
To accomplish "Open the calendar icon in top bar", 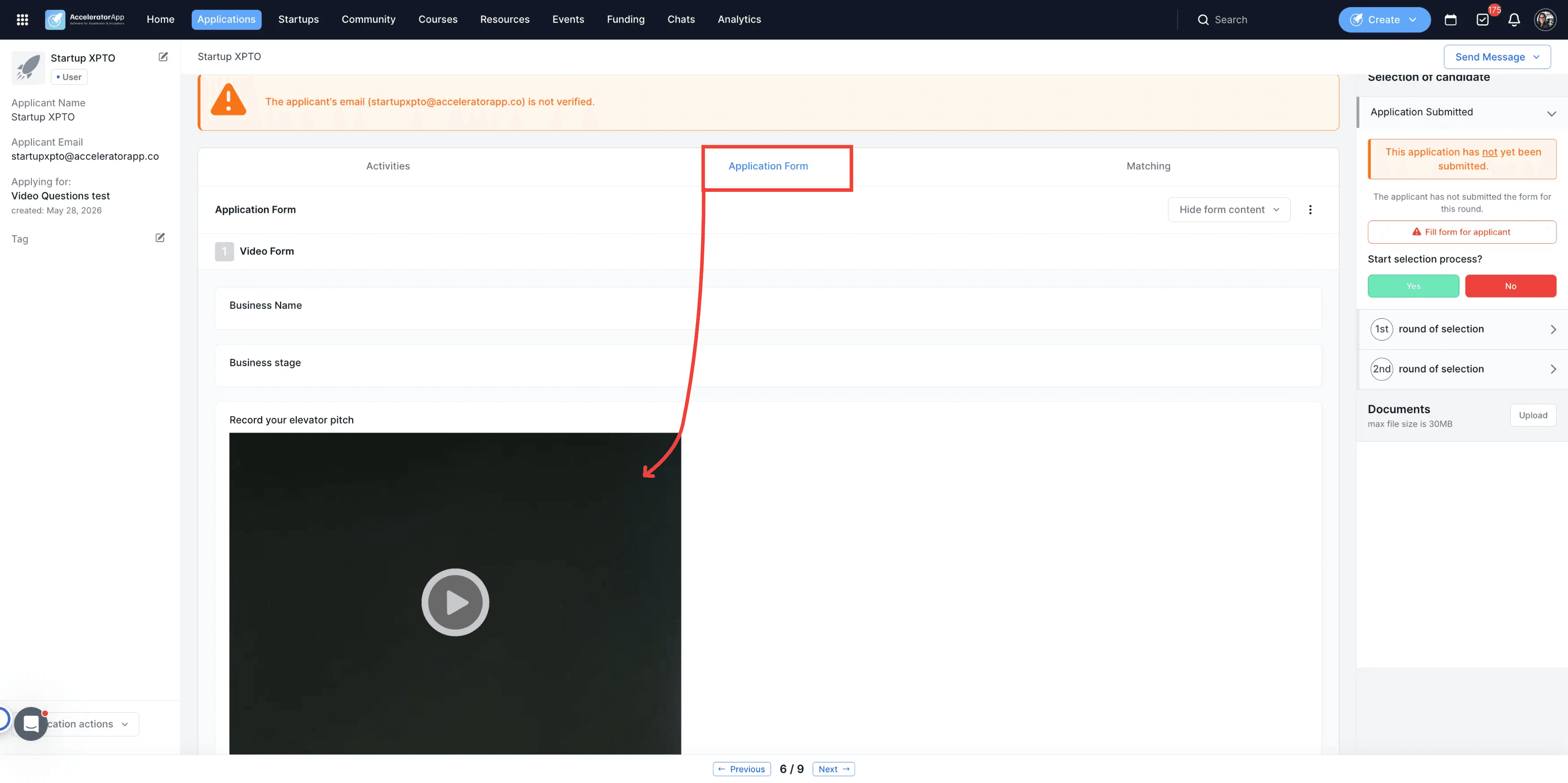I will pos(1451,19).
